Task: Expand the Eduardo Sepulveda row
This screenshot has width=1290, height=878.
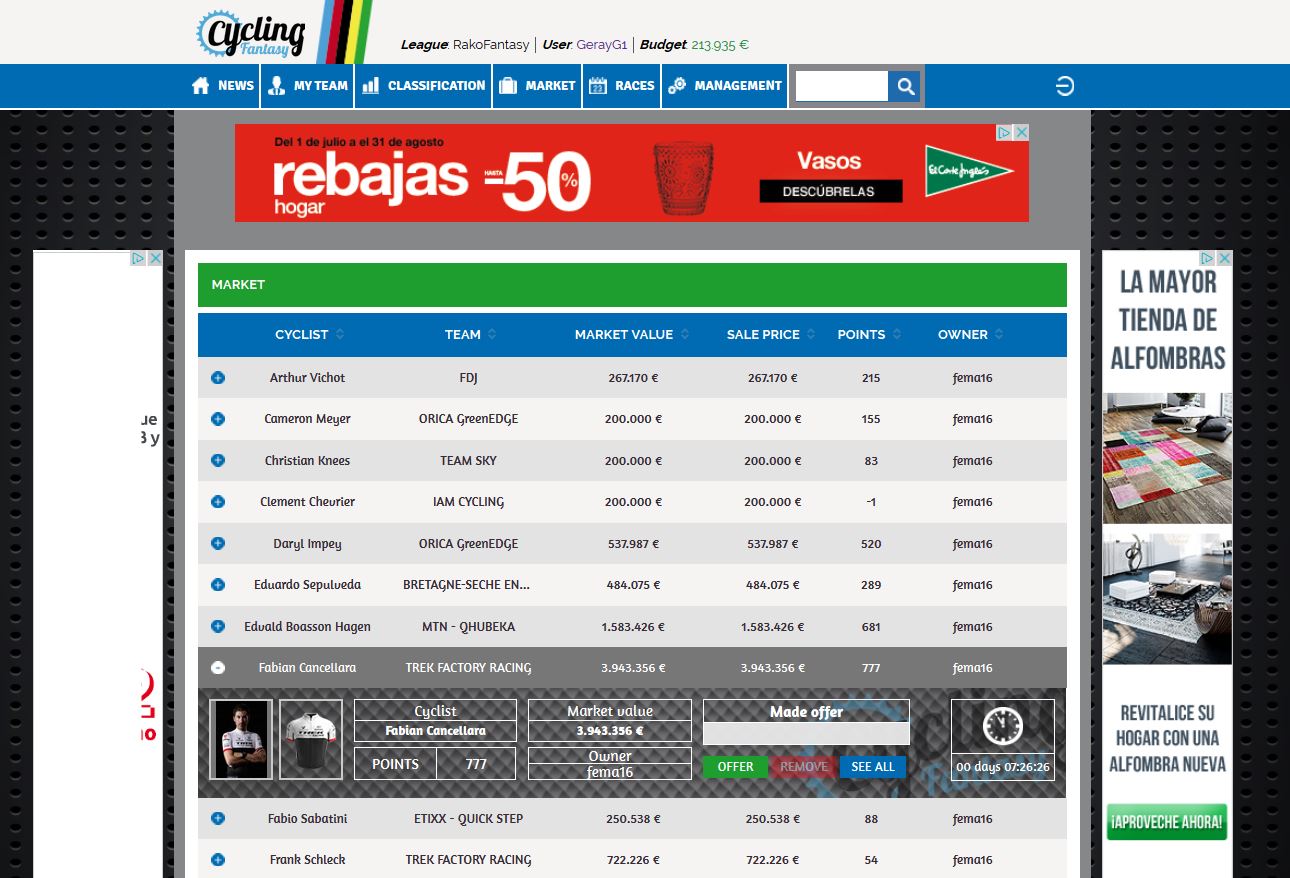Action: pyautogui.click(x=218, y=585)
